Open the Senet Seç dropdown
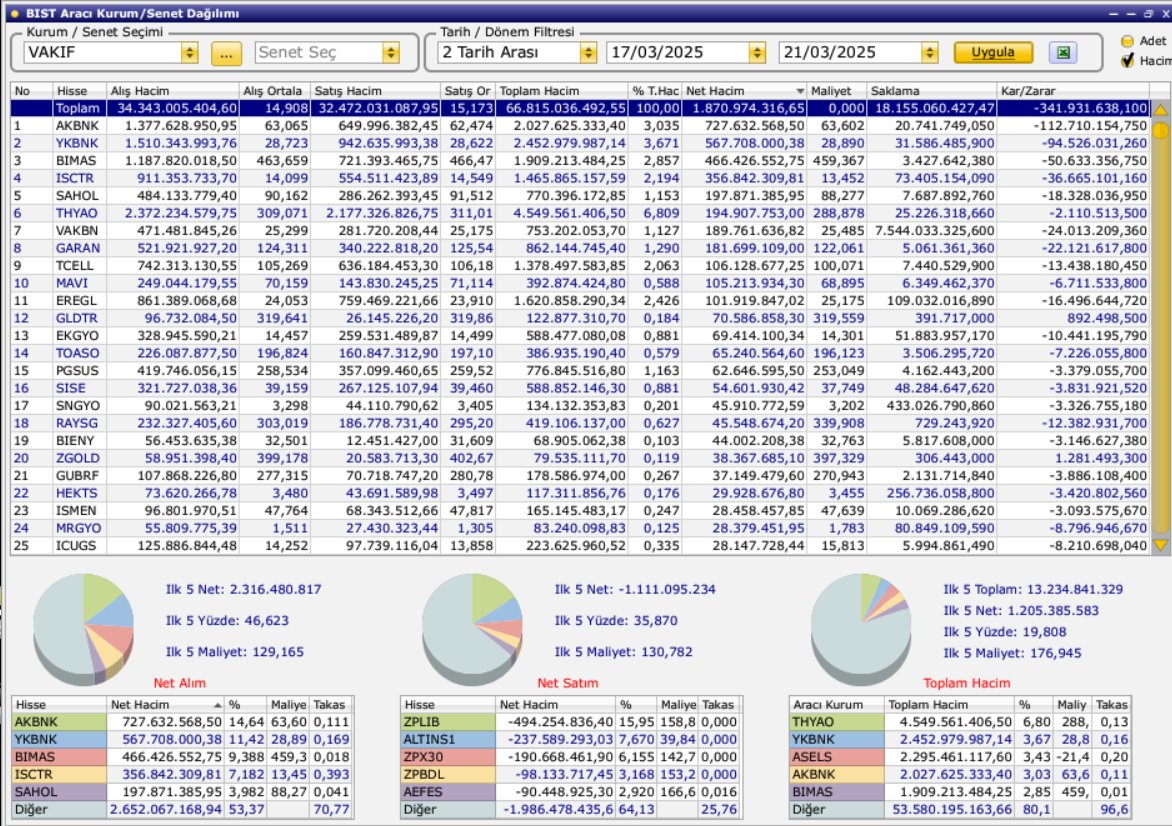This screenshot has height=826, width=1172. pos(390,52)
